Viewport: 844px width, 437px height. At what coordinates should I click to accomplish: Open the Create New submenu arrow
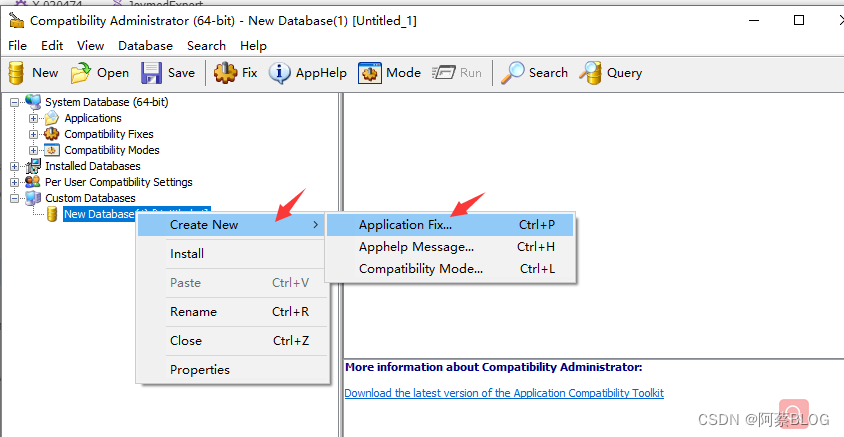316,224
